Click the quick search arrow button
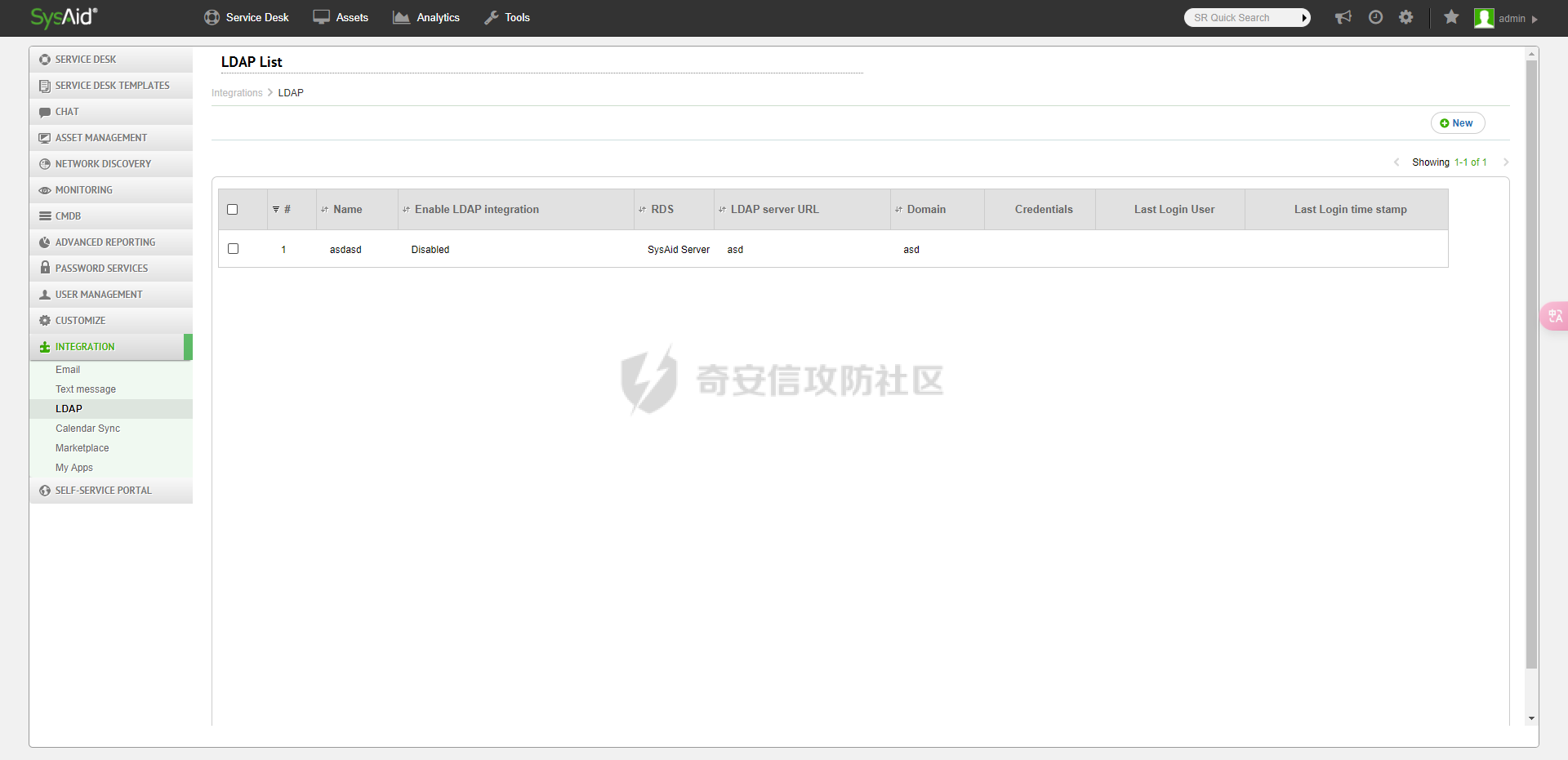Image resolution: width=1568 pixels, height=760 pixels. (x=1305, y=17)
